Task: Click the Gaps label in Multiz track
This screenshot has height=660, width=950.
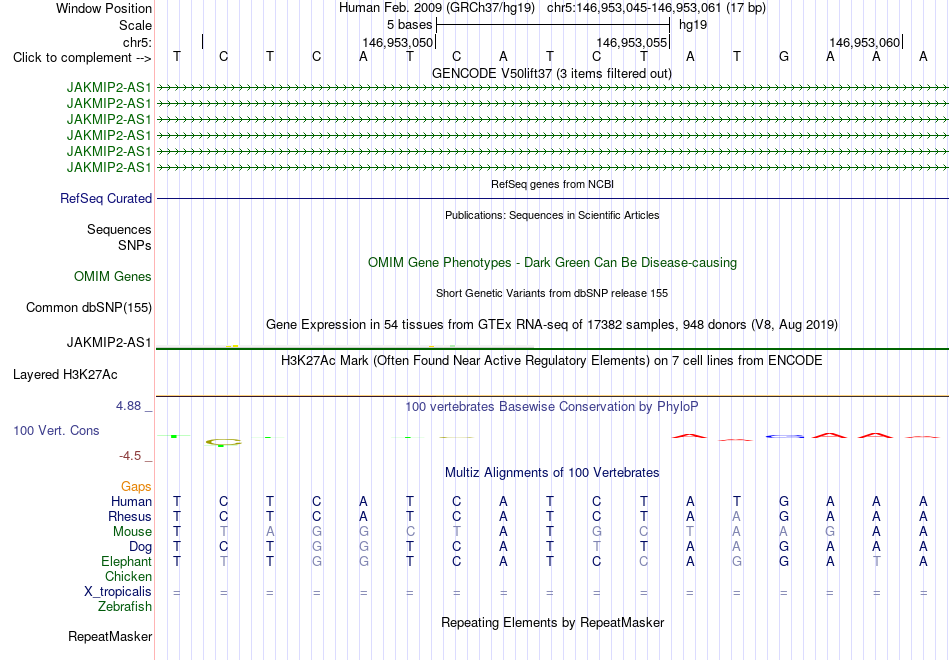Action: (136, 487)
